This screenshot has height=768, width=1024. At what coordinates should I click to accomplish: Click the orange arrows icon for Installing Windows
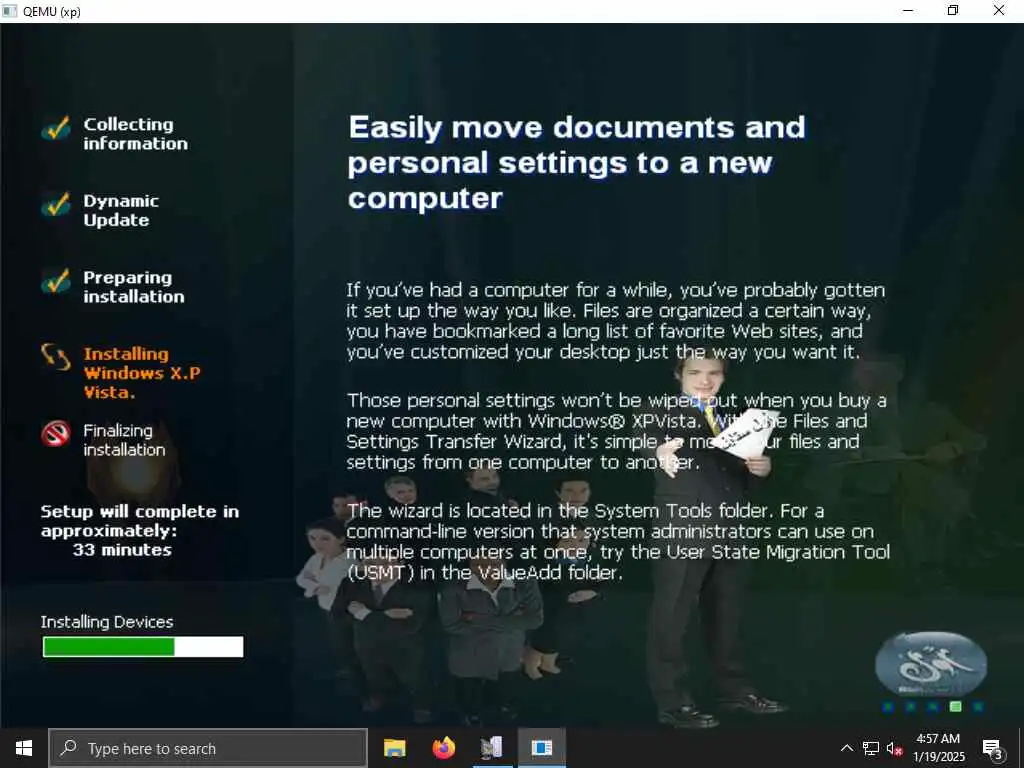click(x=56, y=357)
